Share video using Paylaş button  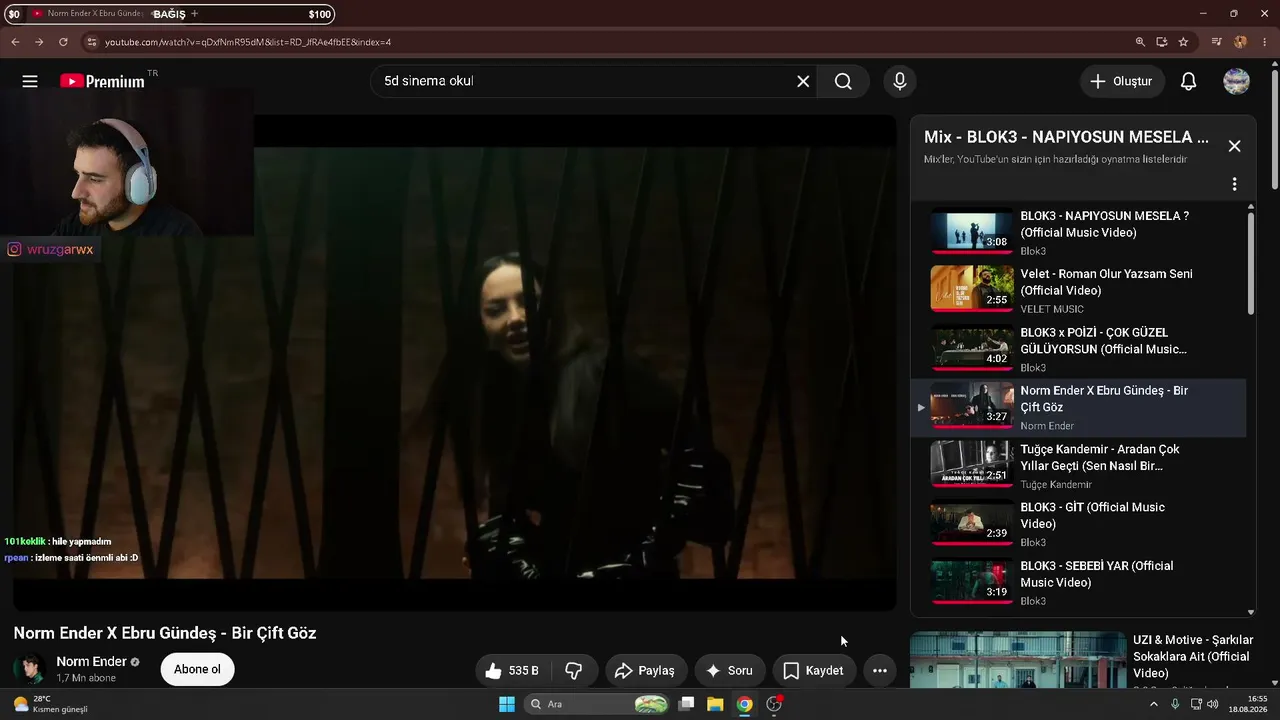tap(645, 670)
